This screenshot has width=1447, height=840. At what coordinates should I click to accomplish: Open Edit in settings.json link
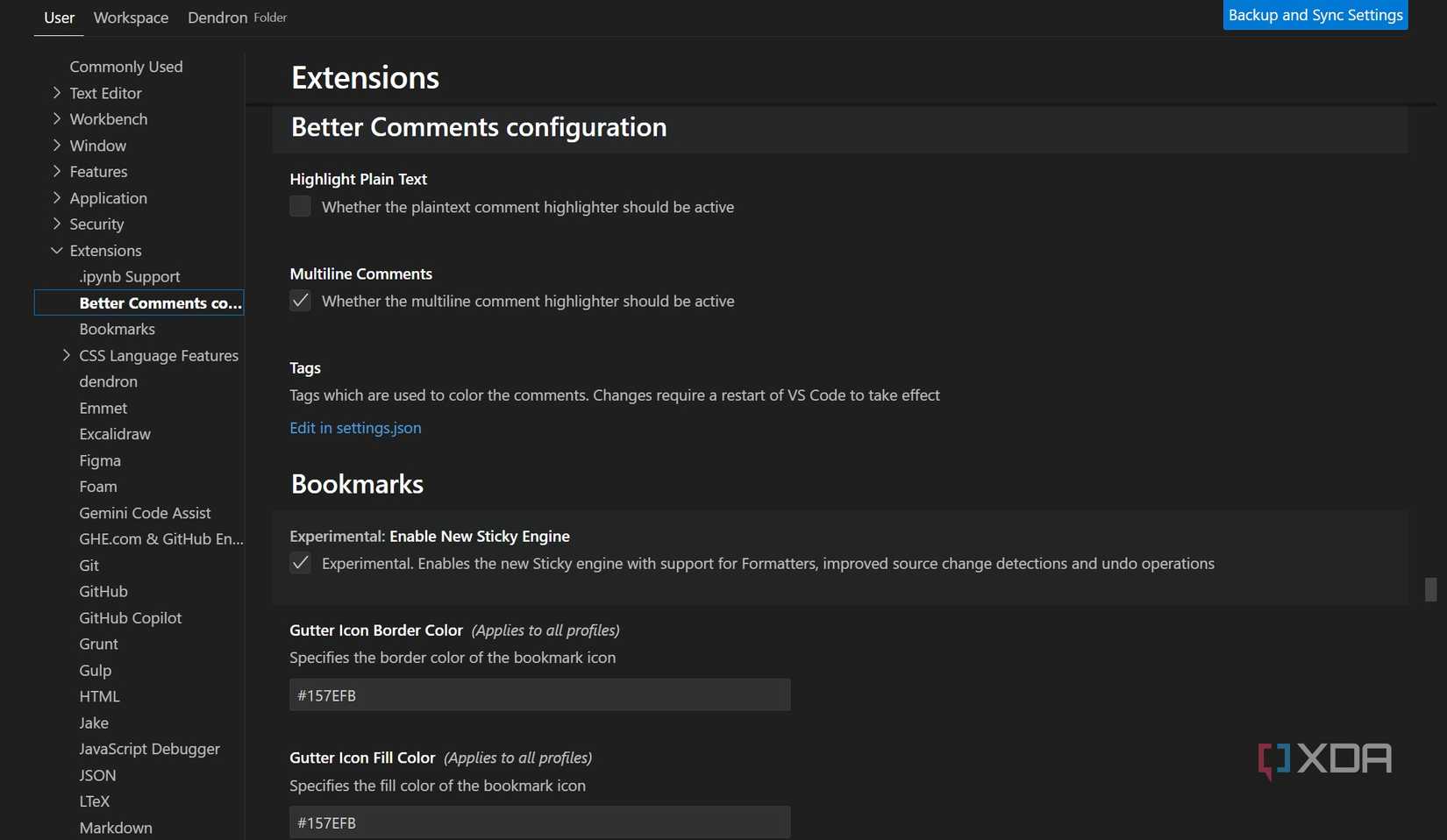coord(355,428)
